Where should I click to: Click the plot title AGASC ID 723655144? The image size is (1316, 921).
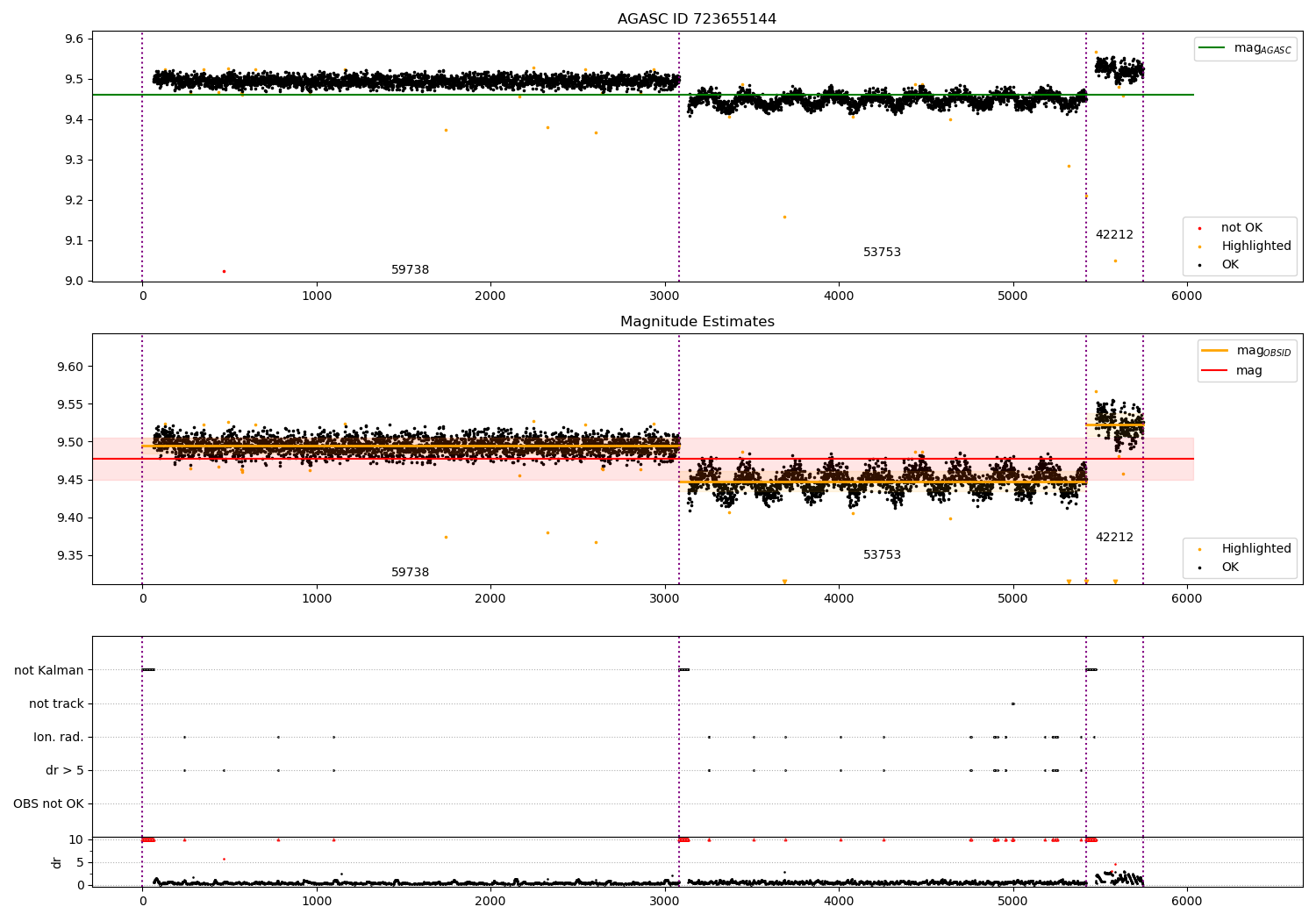[x=697, y=19]
